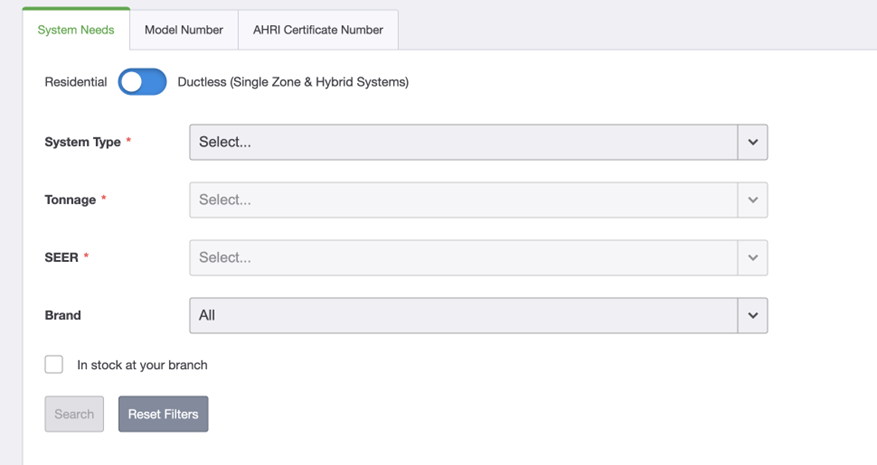
Task: Click the Tonnage dropdown chevron arrow
Action: pos(752,200)
